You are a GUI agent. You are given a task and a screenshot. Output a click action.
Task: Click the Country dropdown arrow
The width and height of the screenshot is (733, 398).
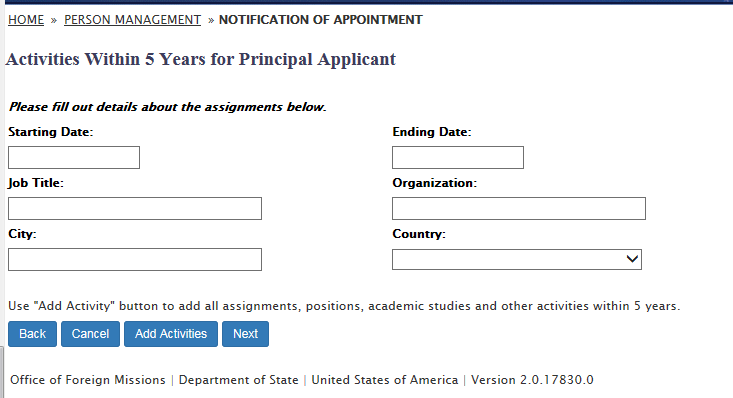tap(632, 259)
